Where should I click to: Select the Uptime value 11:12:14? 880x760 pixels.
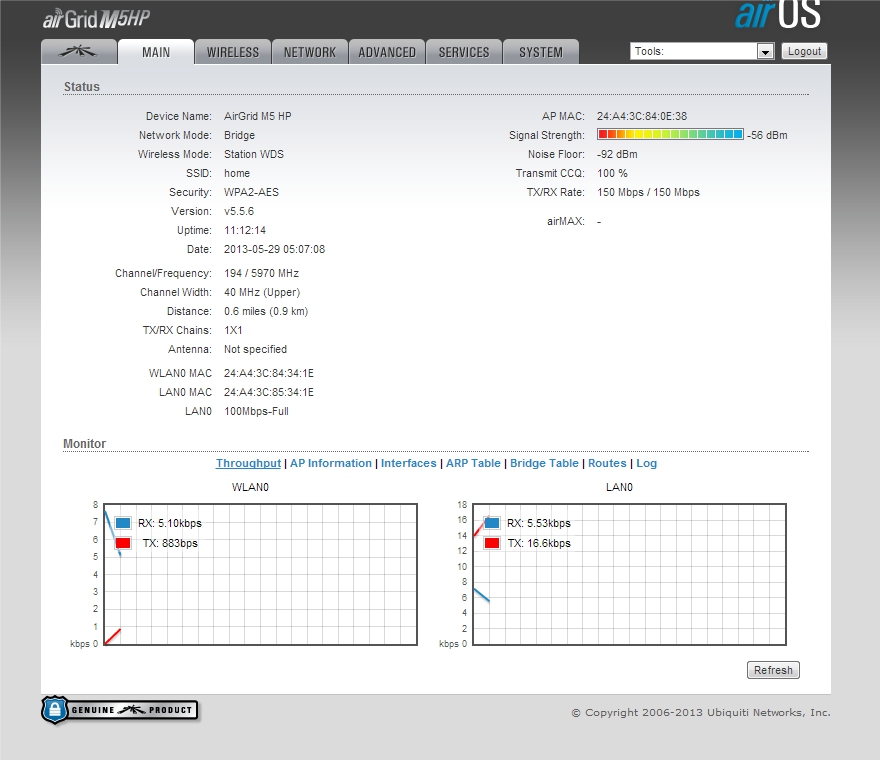tap(245, 231)
